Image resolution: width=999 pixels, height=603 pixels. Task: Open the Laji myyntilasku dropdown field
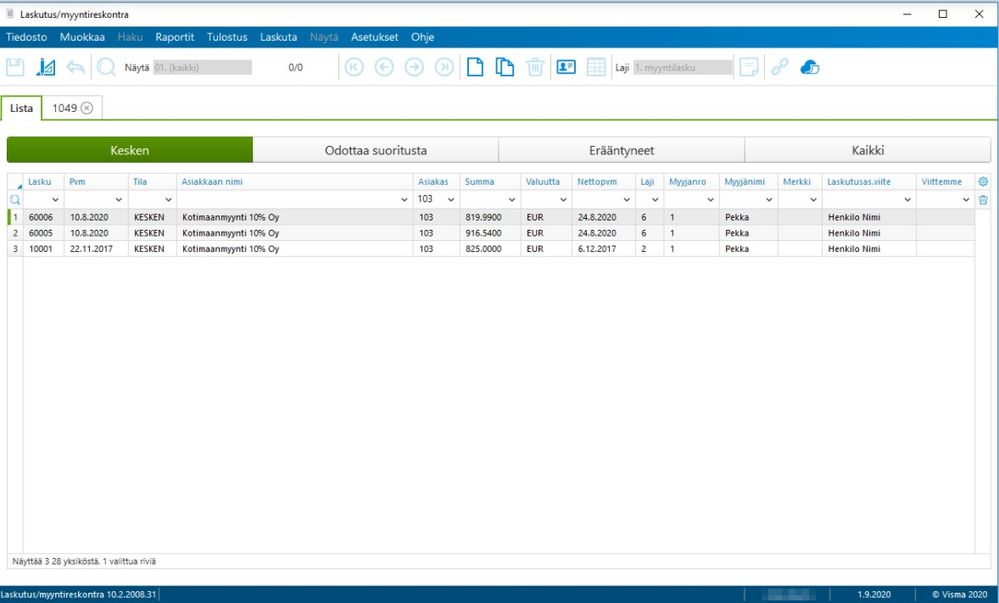pyautogui.click(x=682, y=67)
